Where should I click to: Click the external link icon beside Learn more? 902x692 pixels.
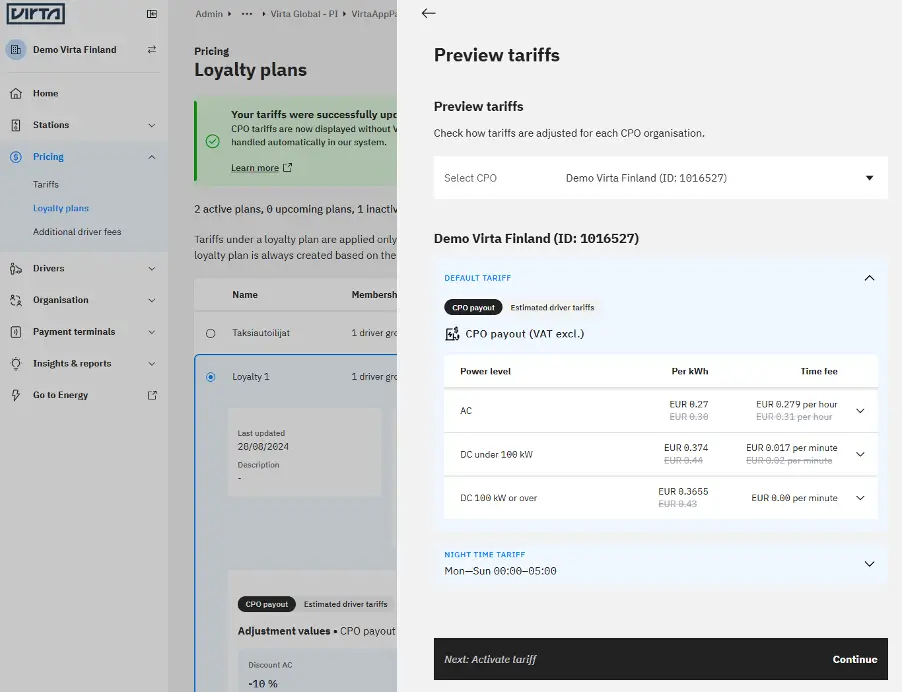point(288,167)
